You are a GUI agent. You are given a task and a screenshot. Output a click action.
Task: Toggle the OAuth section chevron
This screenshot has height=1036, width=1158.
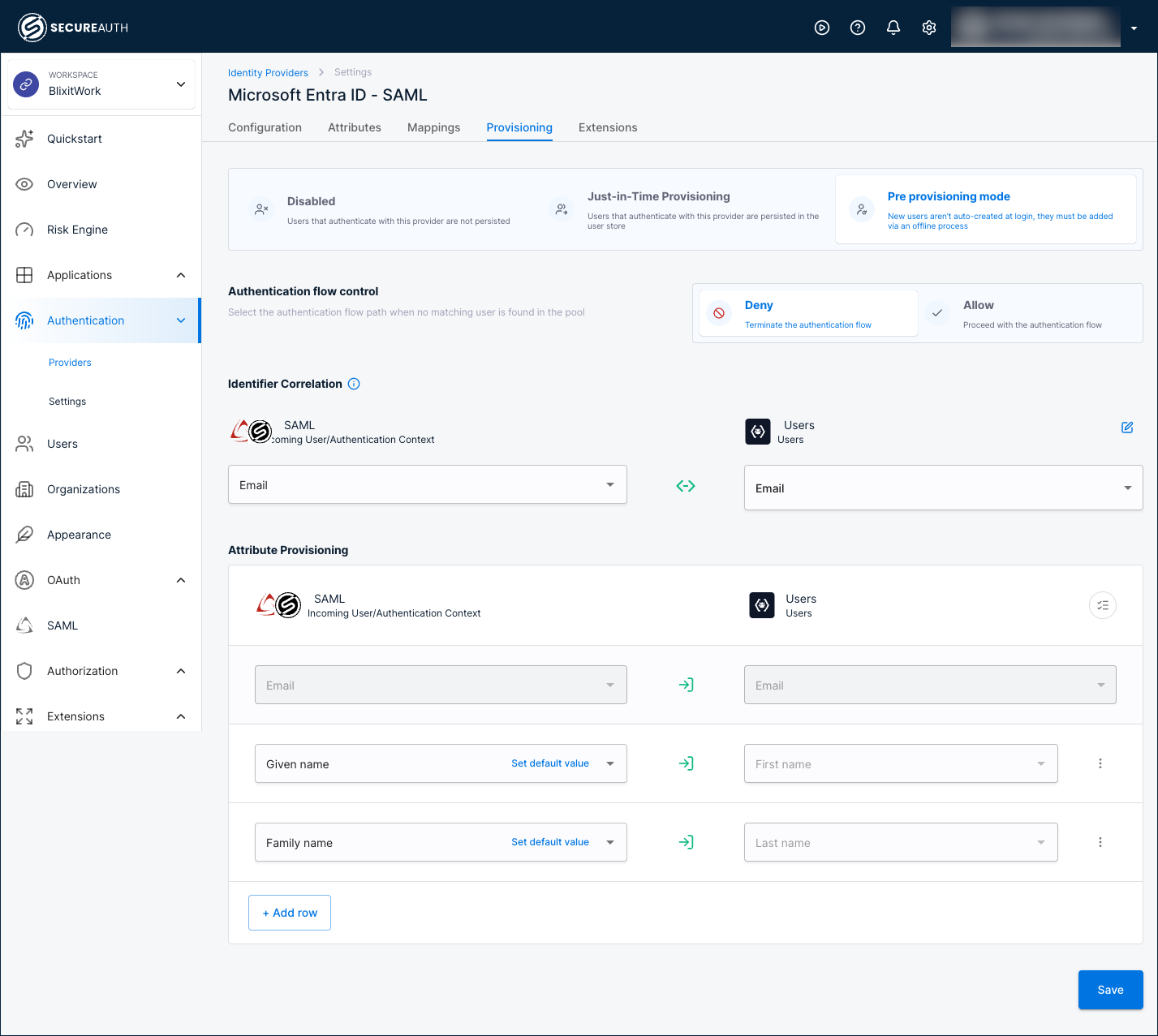[x=181, y=580]
